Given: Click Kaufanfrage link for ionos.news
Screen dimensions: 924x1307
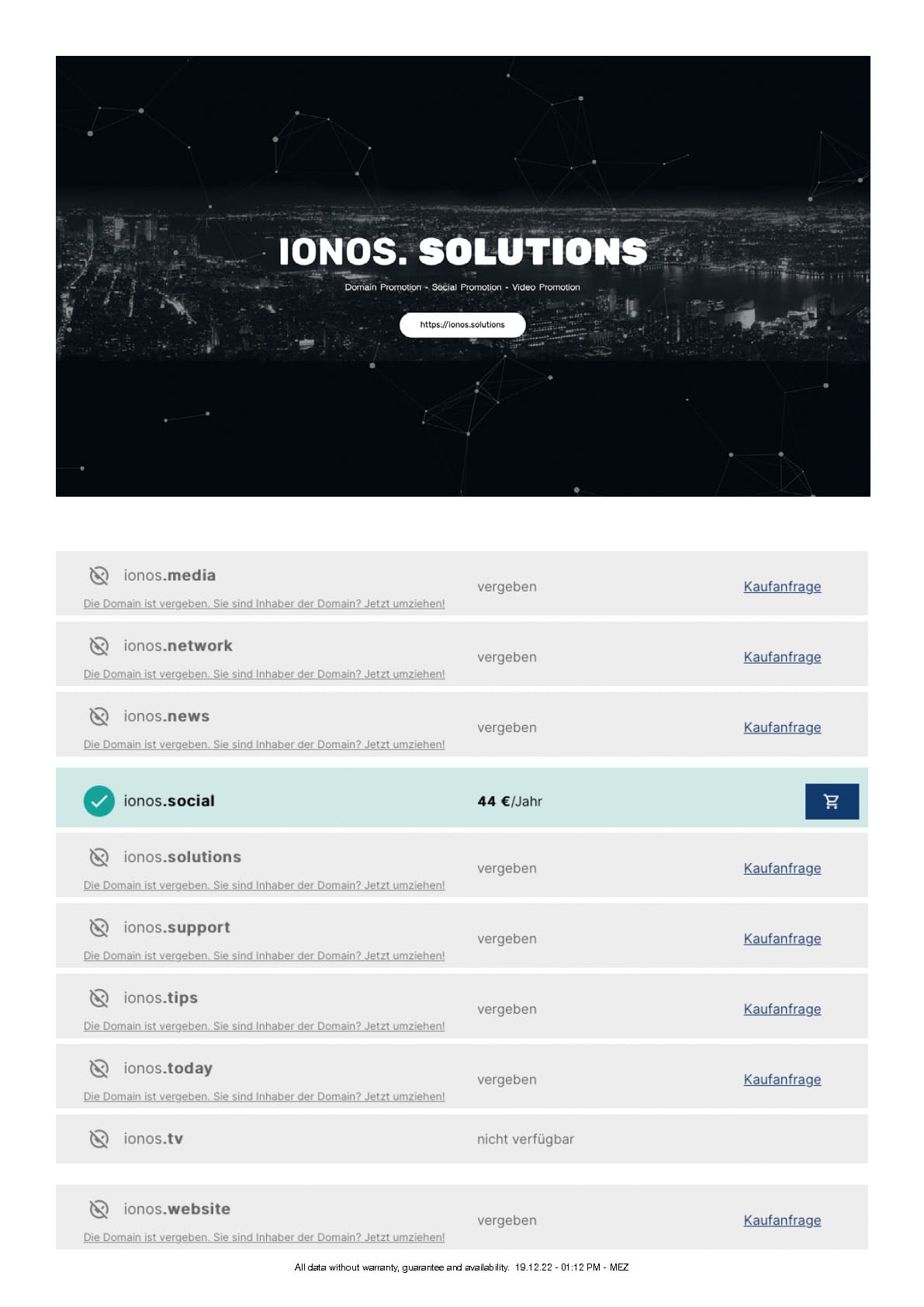Looking at the screenshot, I should click(782, 728).
